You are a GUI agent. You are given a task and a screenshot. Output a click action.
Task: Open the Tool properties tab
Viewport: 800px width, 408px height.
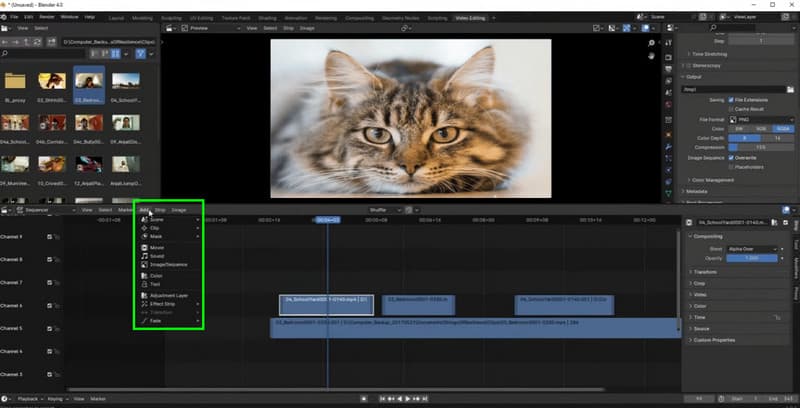pyautogui.click(x=669, y=44)
